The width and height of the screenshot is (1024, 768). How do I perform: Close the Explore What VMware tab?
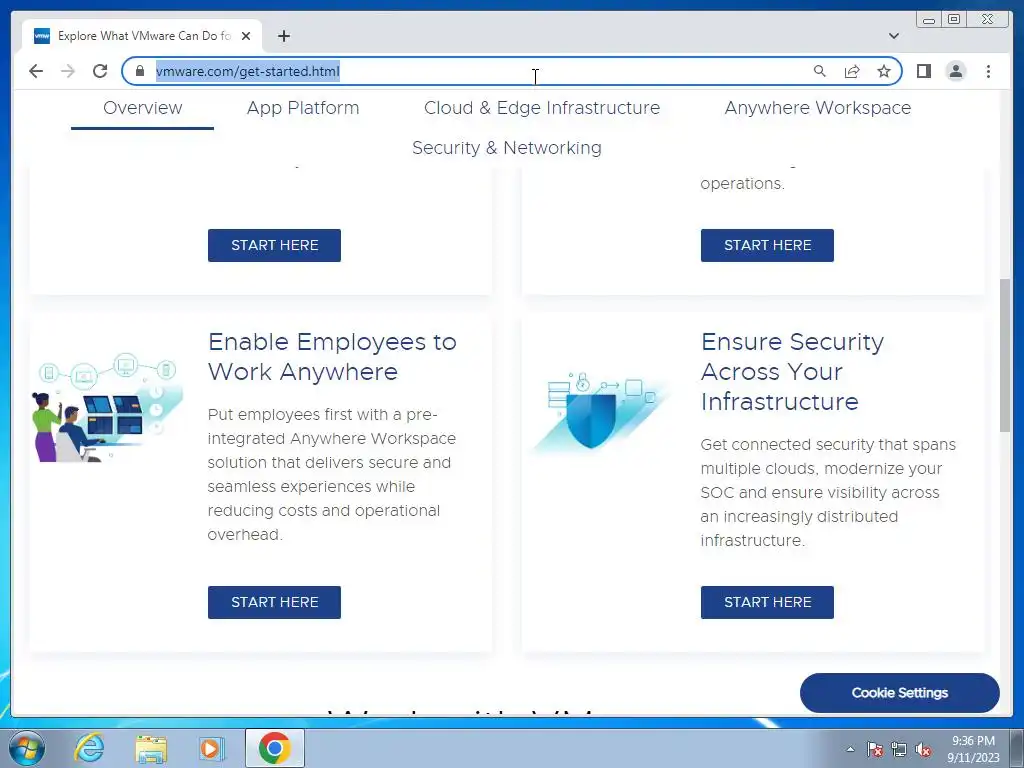246,36
